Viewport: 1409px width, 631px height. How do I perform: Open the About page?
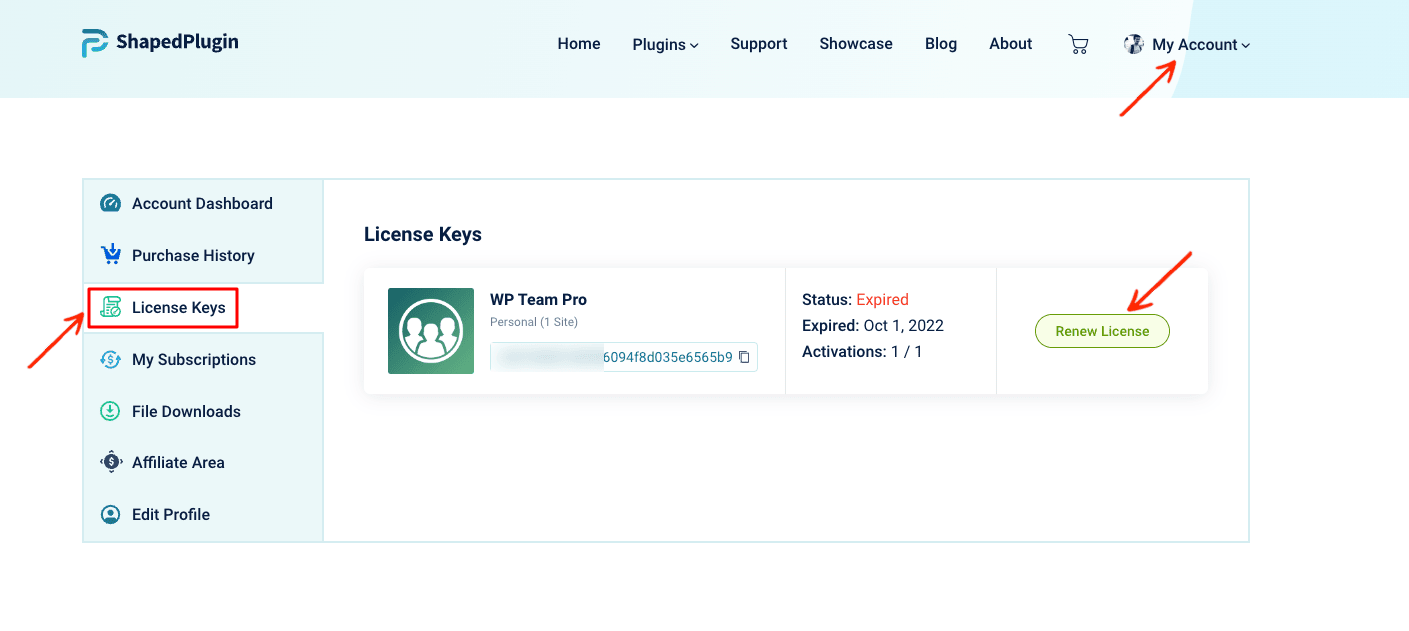click(1011, 44)
